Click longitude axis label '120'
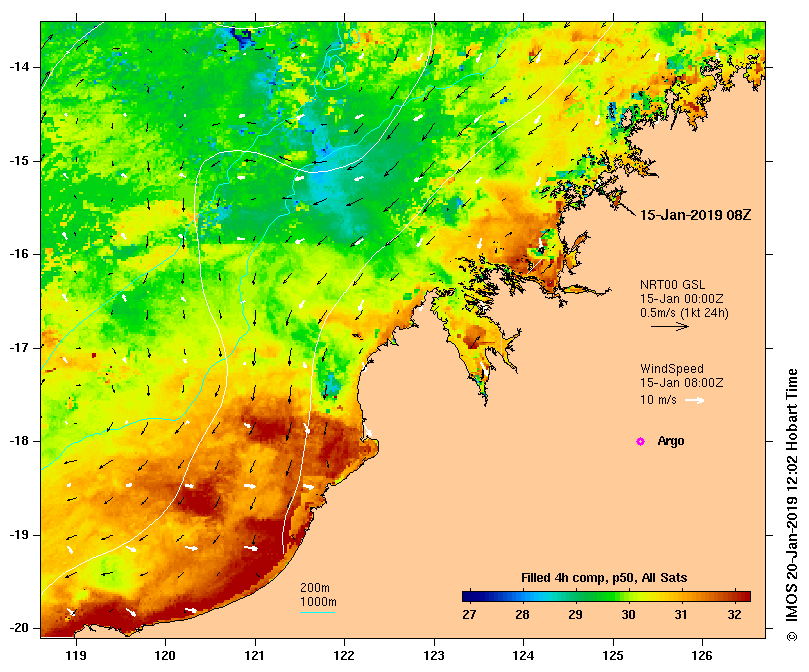 point(166,656)
